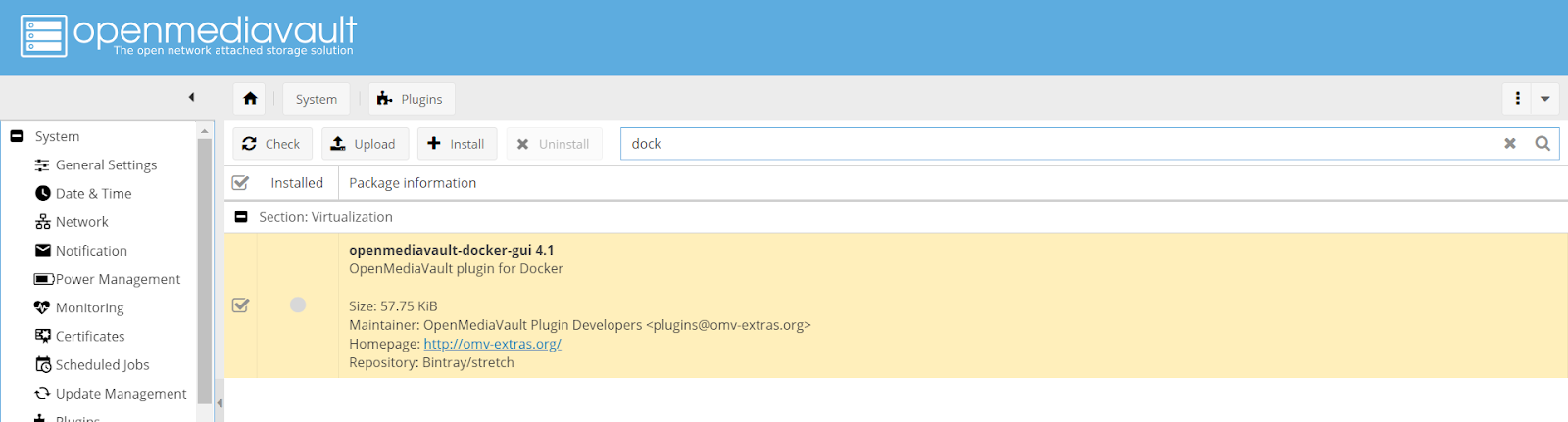Click the "Size: 57.75 KiB" text
This screenshot has width=1568, height=422.
point(393,305)
